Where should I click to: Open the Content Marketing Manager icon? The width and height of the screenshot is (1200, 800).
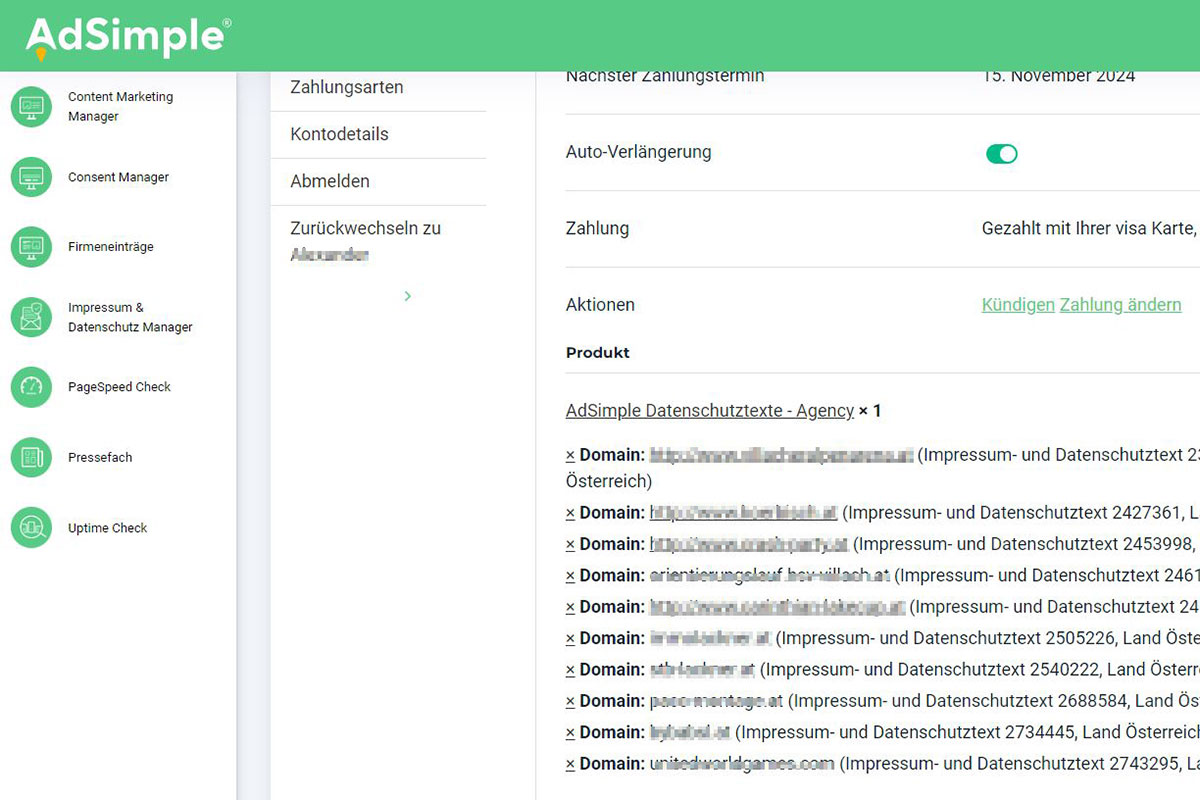click(x=31, y=107)
